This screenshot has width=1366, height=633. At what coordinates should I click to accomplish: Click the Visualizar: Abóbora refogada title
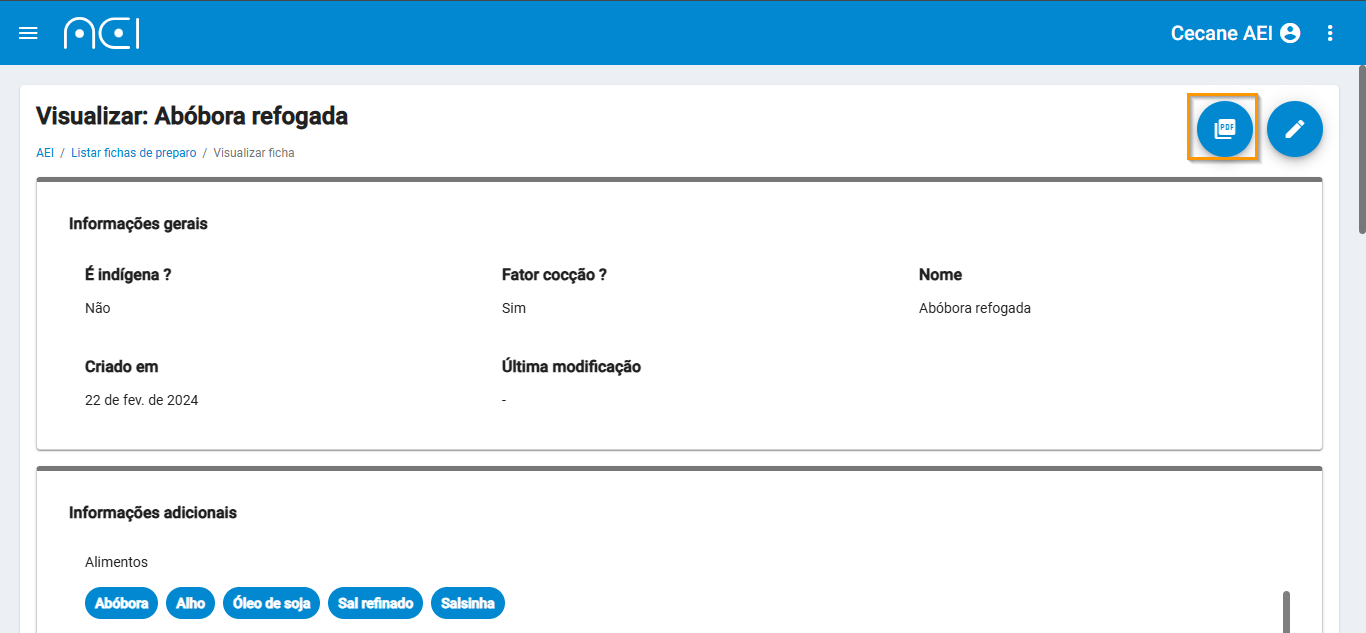[x=191, y=116]
